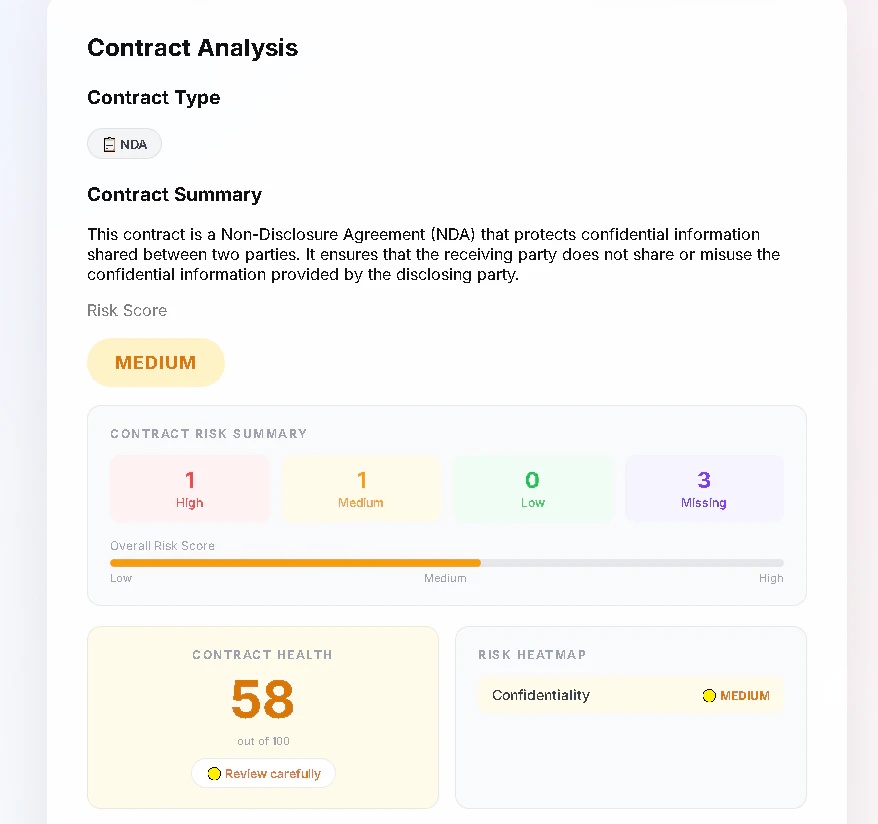Image resolution: width=878 pixels, height=824 pixels.
Task: Click the clipboard icon in NDA chip
Action: coord(109,144)
